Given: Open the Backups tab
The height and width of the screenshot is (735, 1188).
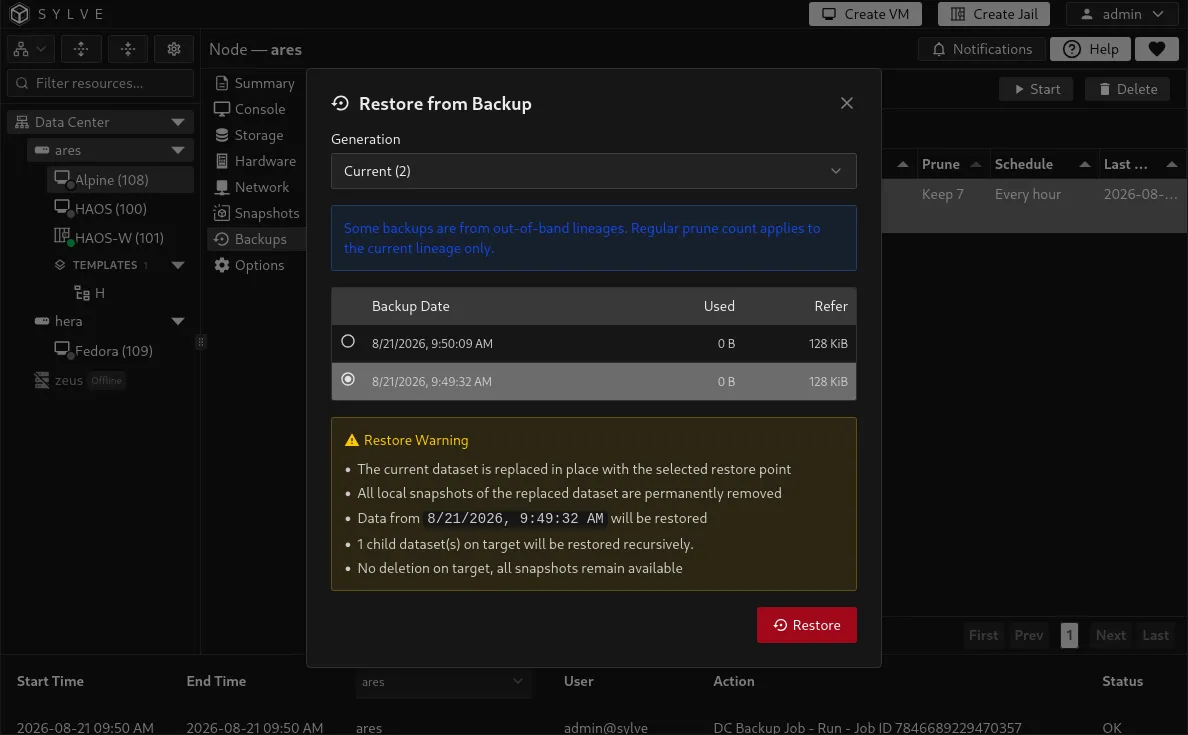Looking at the screenshot, I should (255, 239).
